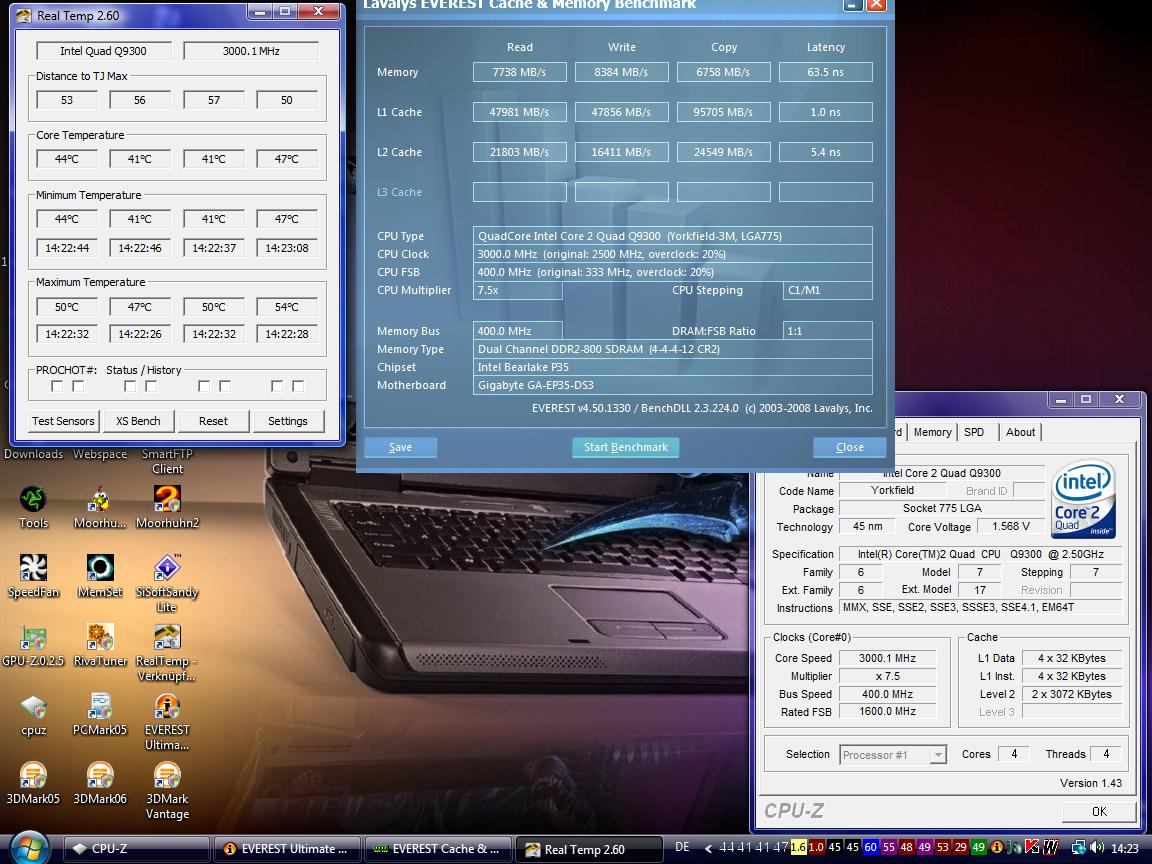This screenshot has width=1152, height=864.
Task: Click the Intel Quad Q9300 field in Real Temp
Action: pos(104,51)
